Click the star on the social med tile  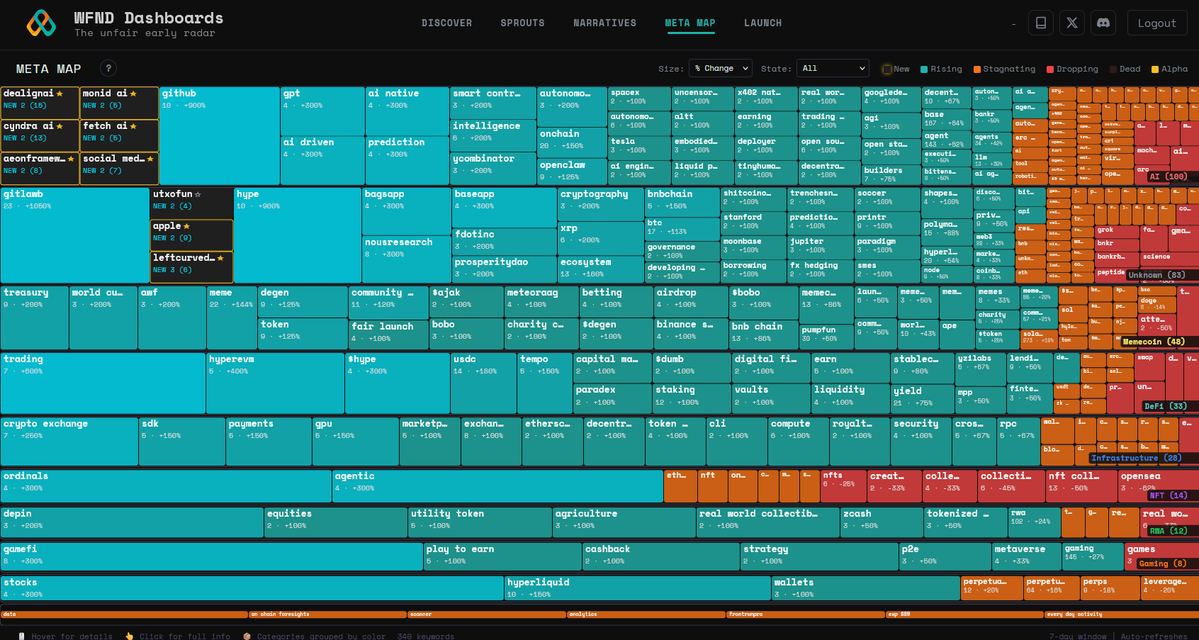[150, 158]
